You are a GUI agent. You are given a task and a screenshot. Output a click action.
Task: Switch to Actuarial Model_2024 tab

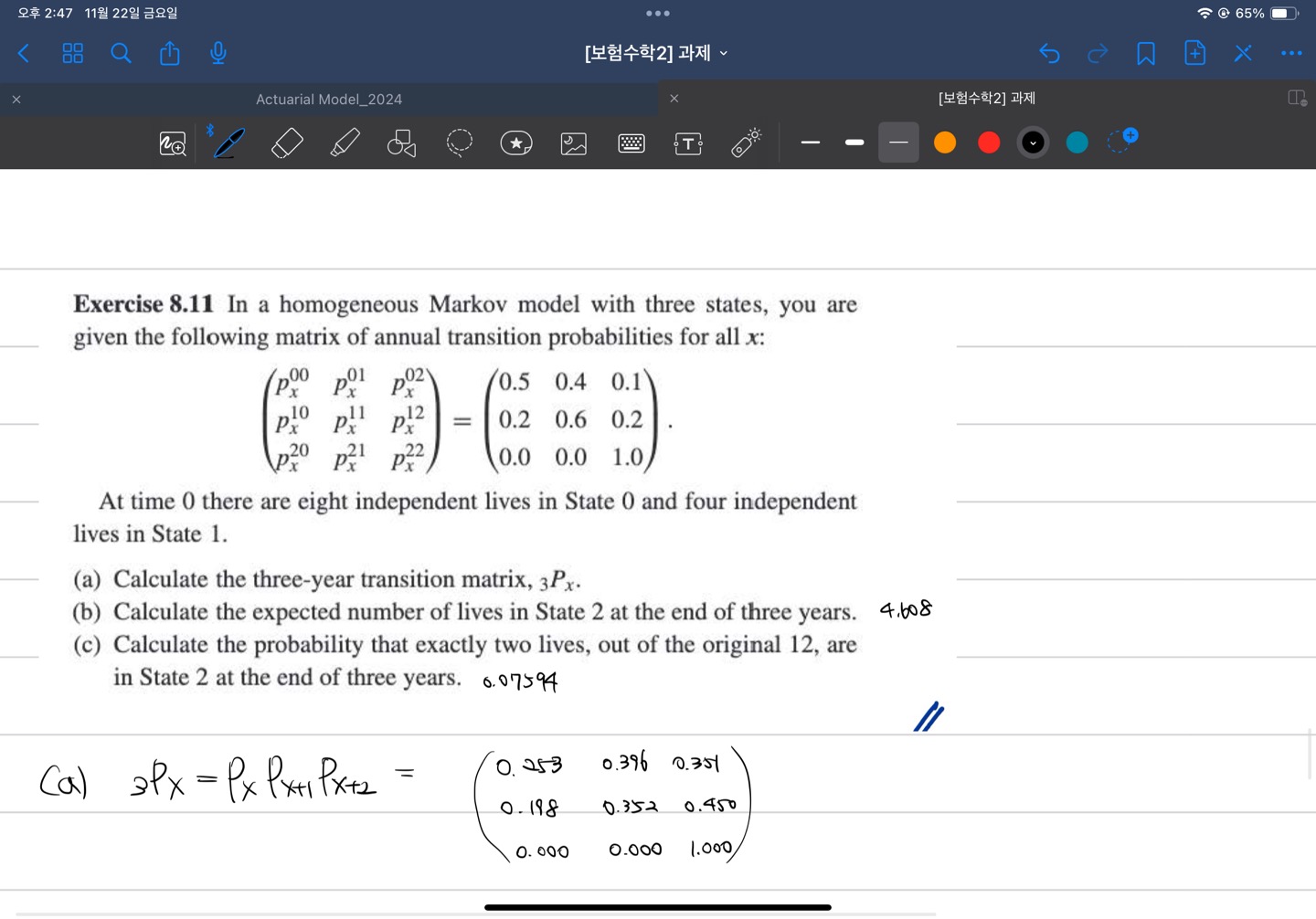pos(329,99)
